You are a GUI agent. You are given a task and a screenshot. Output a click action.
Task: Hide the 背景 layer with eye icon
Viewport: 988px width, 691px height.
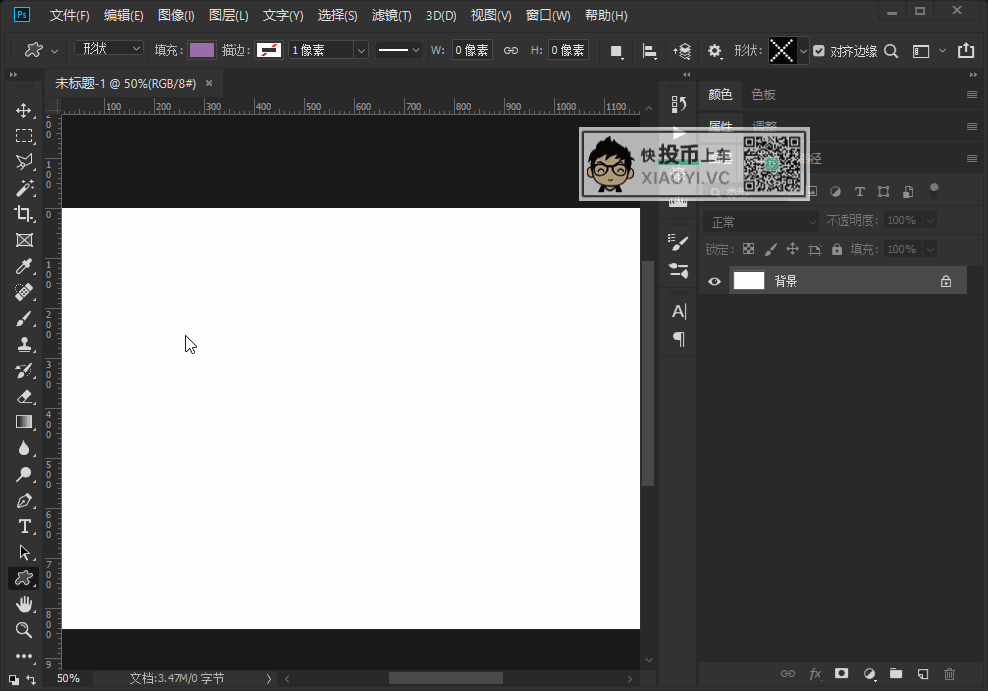tap(714, 281)
